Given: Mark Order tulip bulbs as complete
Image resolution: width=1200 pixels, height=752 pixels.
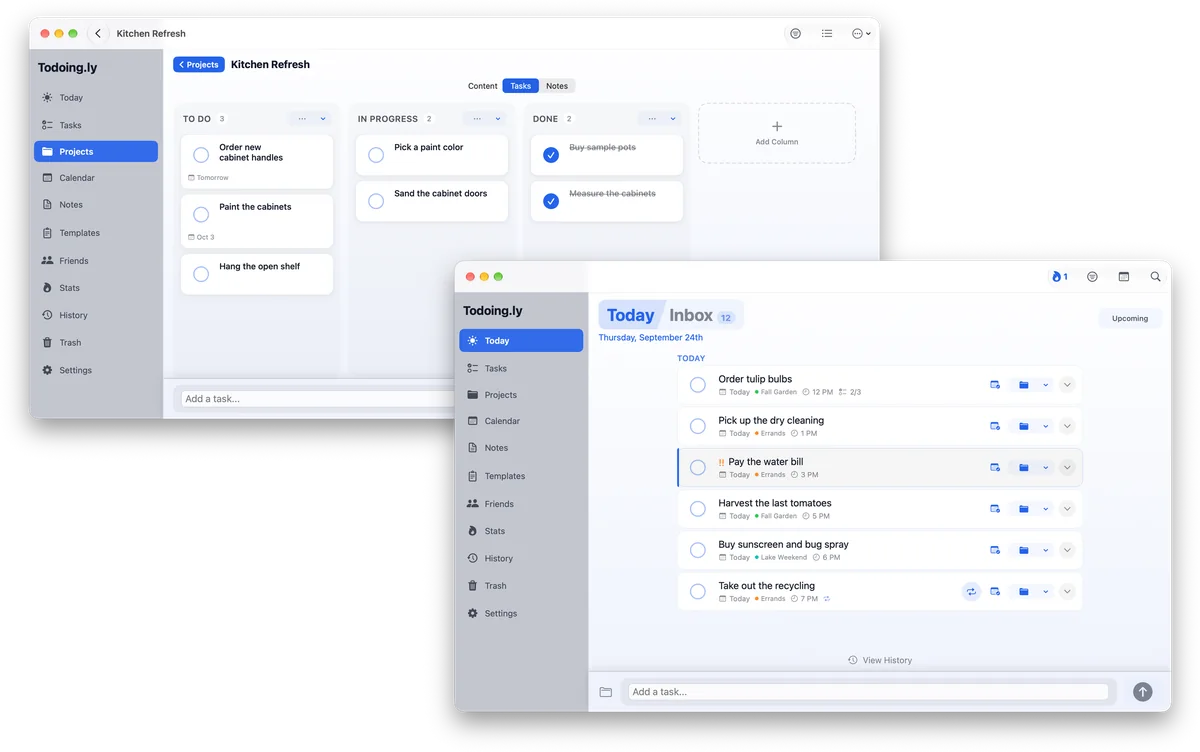Looking at the screenshot, I should [698, 385].
